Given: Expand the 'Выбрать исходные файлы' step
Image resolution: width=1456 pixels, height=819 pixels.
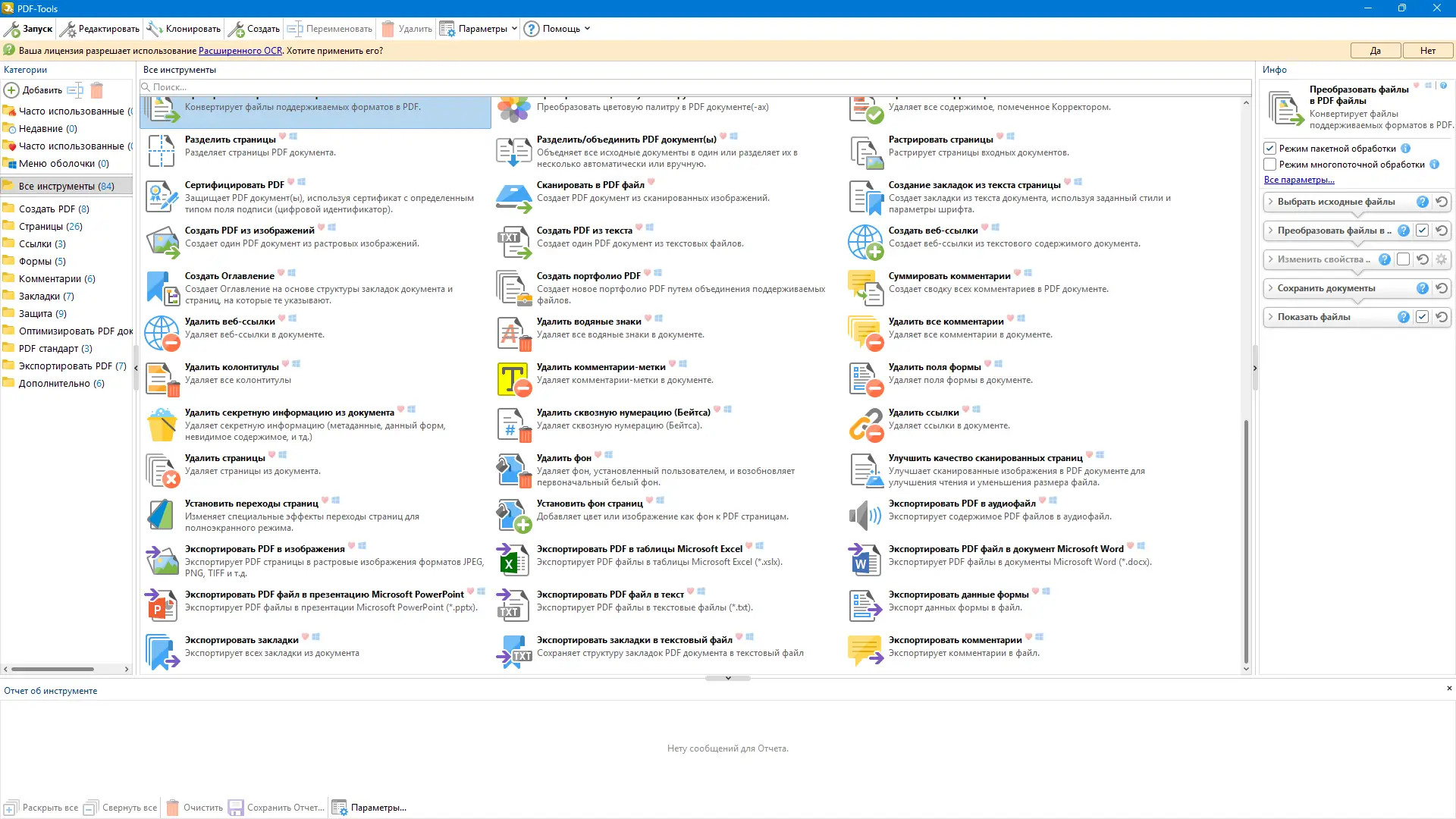Looking at the screenshot, I should click(1271, 202).
